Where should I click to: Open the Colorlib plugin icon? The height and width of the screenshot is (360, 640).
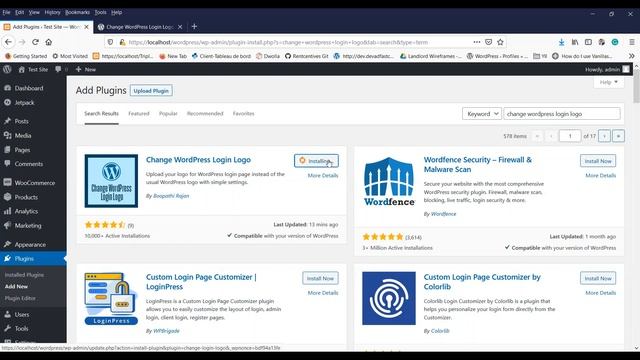coord(389,298)
